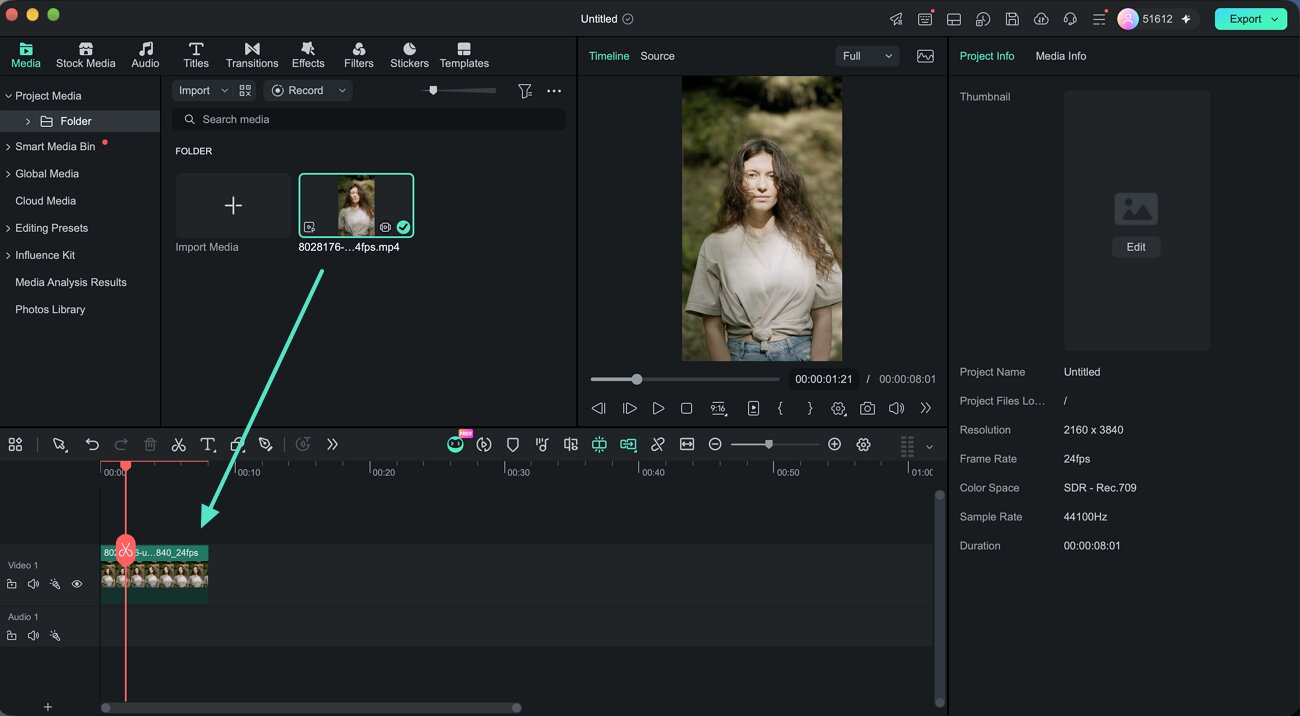Open the filter icon in media panel
The height and width of the screenshot is (716, 1300).
(525, 91)
